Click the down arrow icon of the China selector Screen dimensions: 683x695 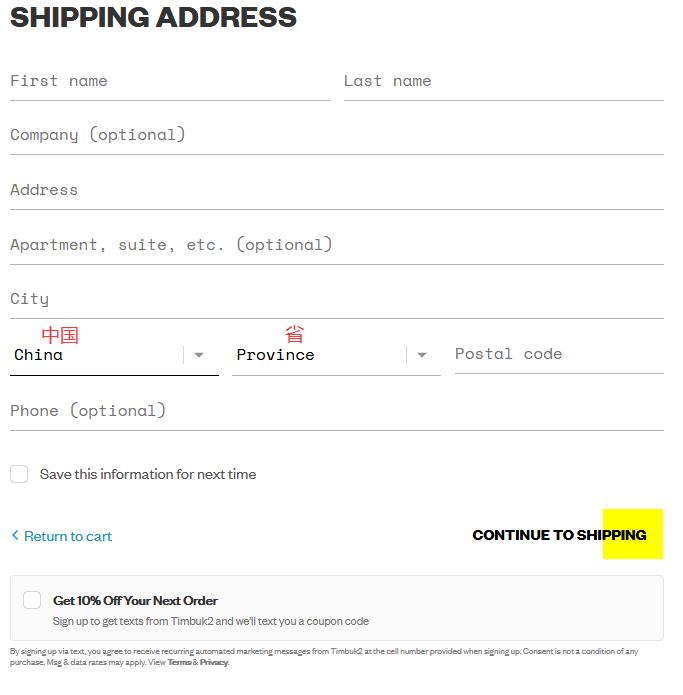click(x=199, y=355)
